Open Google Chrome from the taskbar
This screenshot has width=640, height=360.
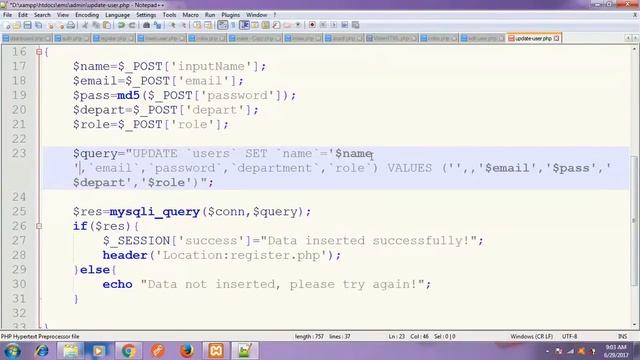point(129,351)
